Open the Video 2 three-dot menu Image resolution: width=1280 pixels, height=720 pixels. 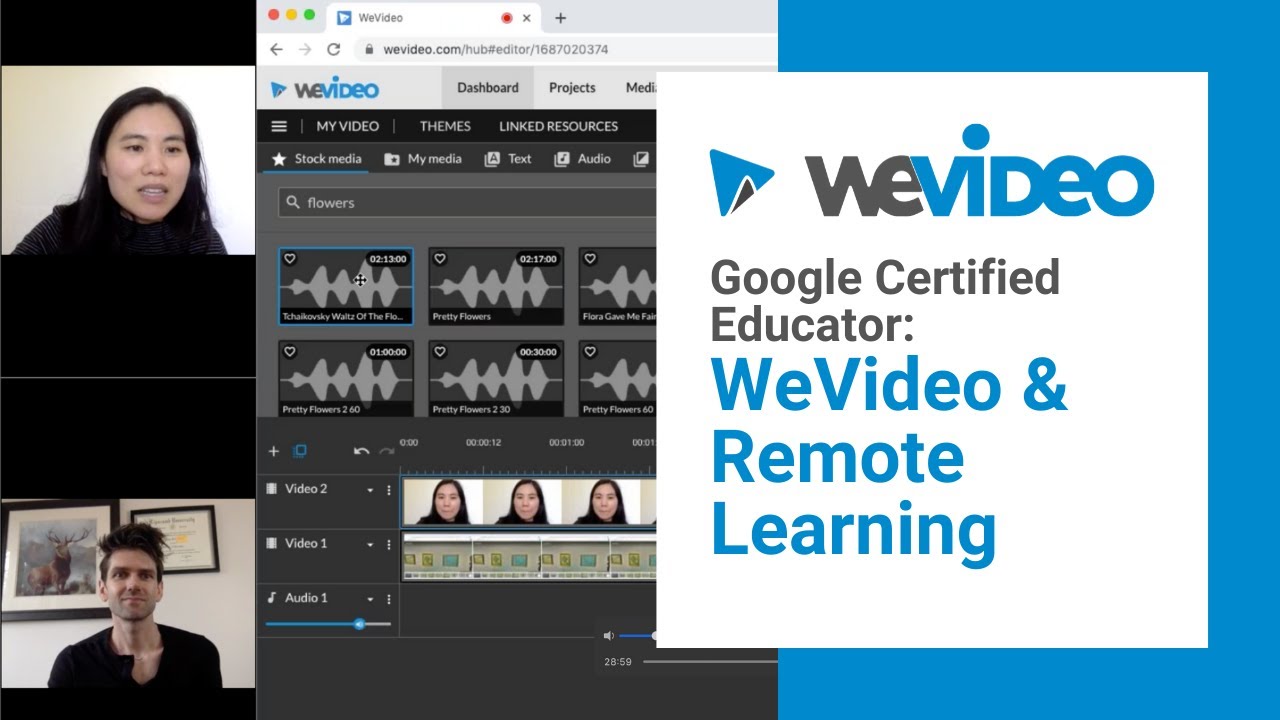[x=389, y=490]
